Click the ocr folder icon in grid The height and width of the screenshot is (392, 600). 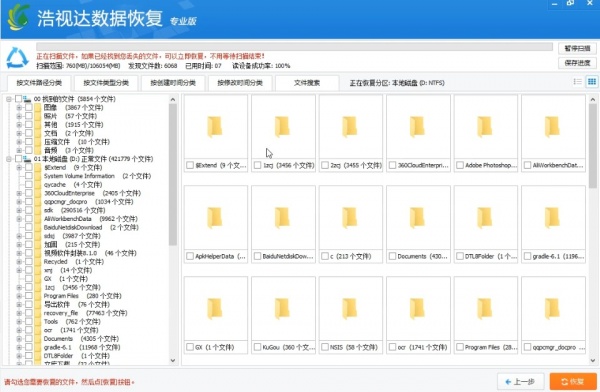pos(417,309)
